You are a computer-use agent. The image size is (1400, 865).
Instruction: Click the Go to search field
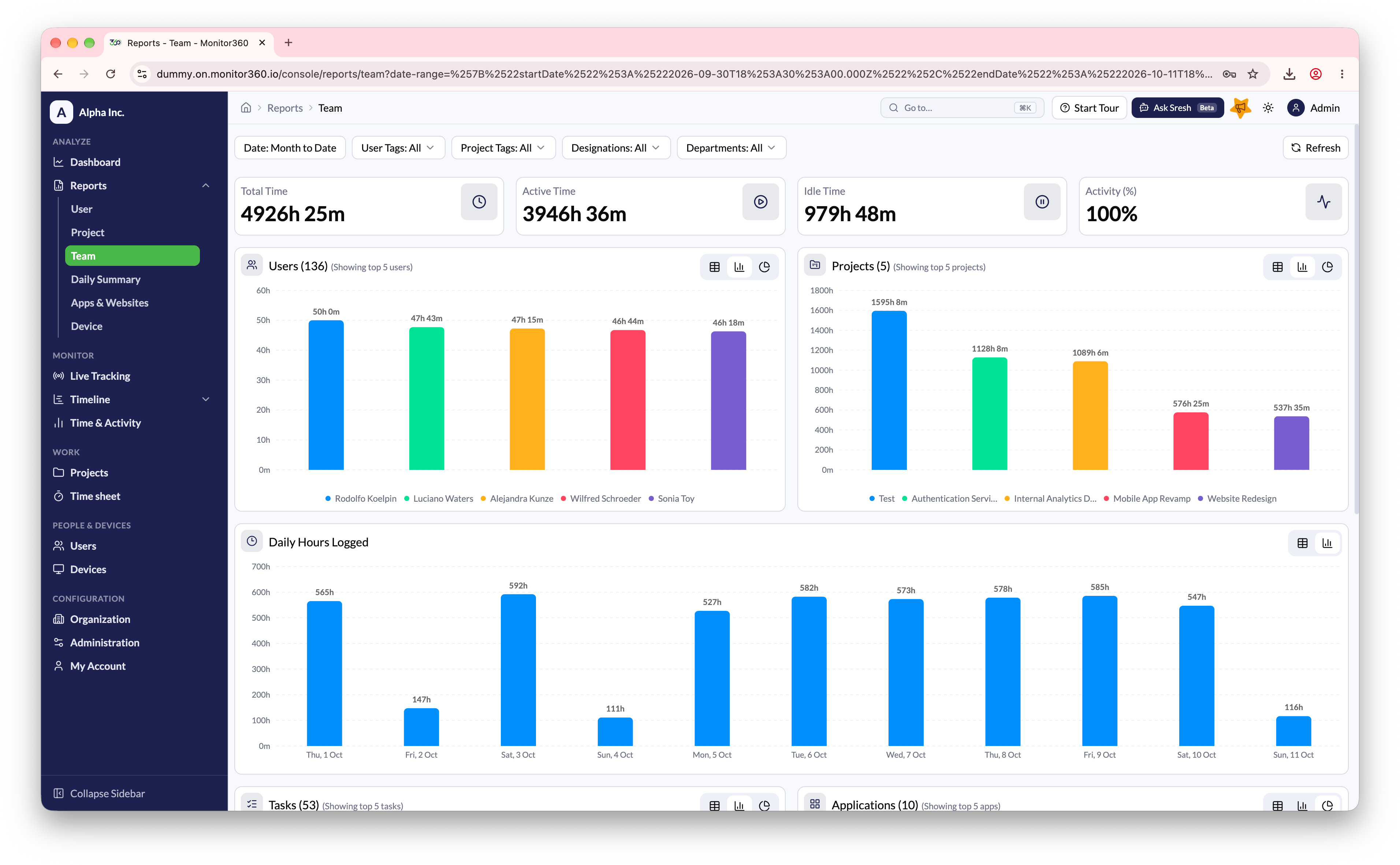pos(962,108)
